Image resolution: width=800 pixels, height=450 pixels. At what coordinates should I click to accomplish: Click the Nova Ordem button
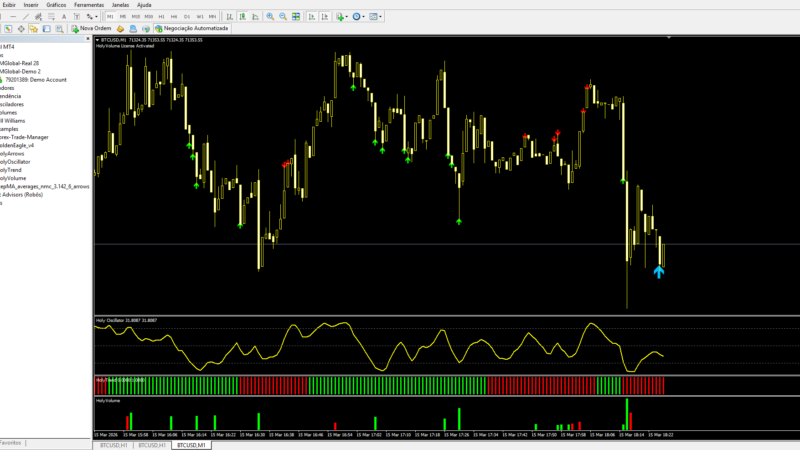pos(91,29)
